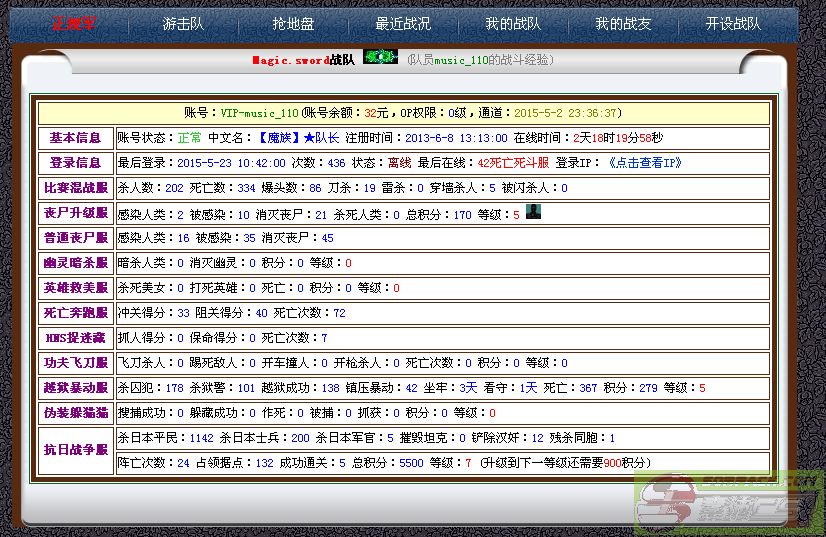Screen dimensions: 826x537
Task: Click the total score value 170
Action: coord(463,215)
